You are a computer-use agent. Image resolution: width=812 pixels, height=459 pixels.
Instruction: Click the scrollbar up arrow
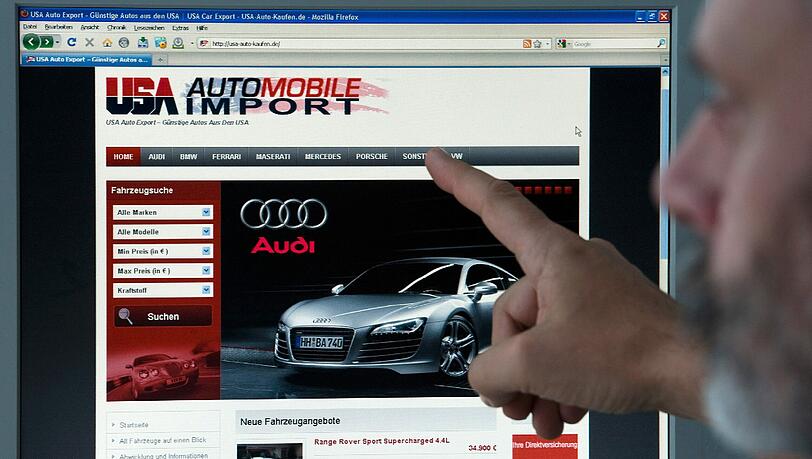pyautogui.click(x=665, y=72)
